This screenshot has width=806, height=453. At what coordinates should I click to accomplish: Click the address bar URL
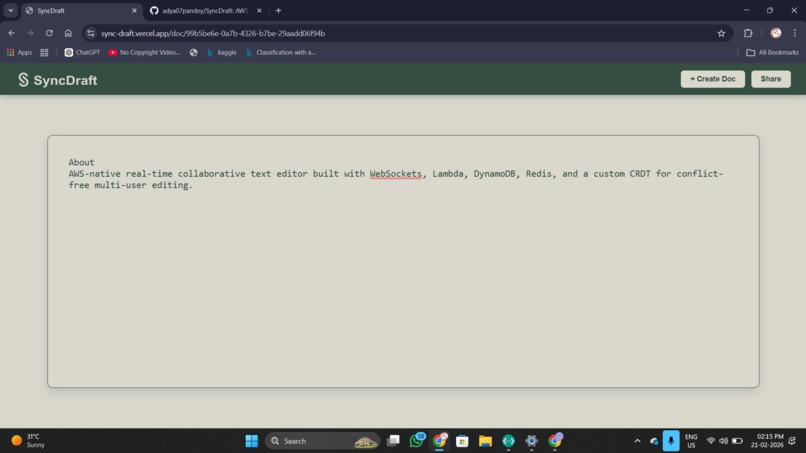(x=213, y=33)
